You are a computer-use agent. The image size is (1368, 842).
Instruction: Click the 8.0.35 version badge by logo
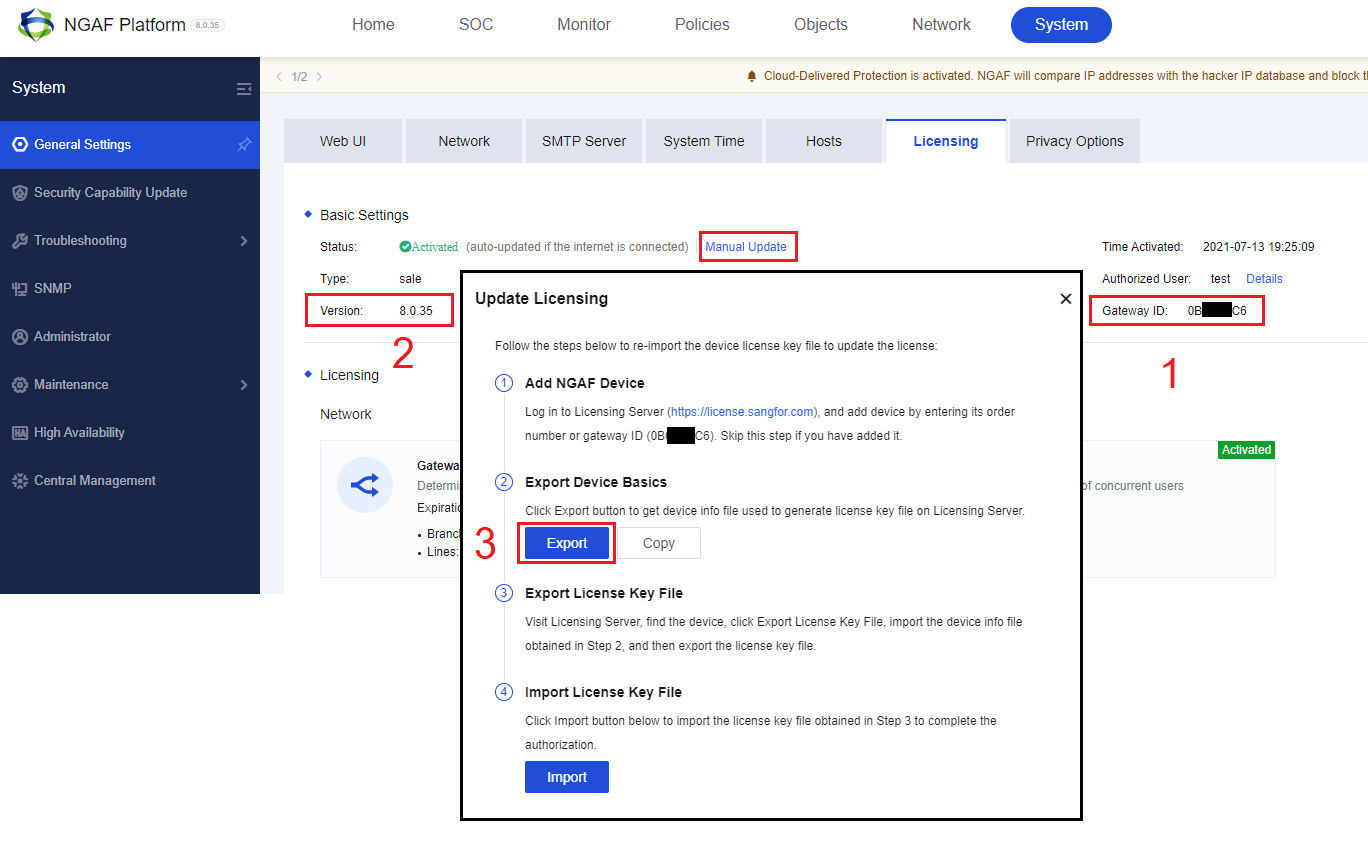point(208,26)
